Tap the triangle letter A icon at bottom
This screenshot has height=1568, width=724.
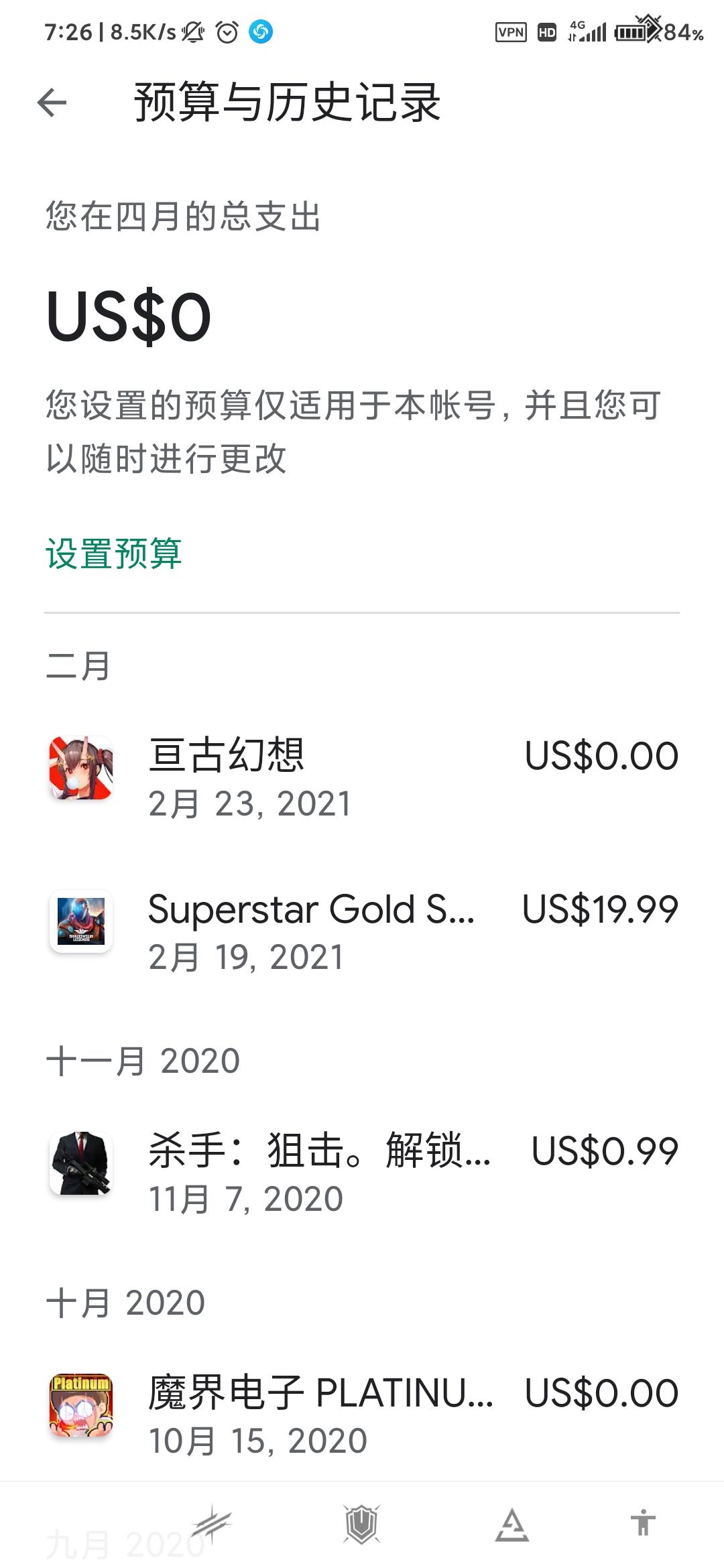tap(512, 1524)
